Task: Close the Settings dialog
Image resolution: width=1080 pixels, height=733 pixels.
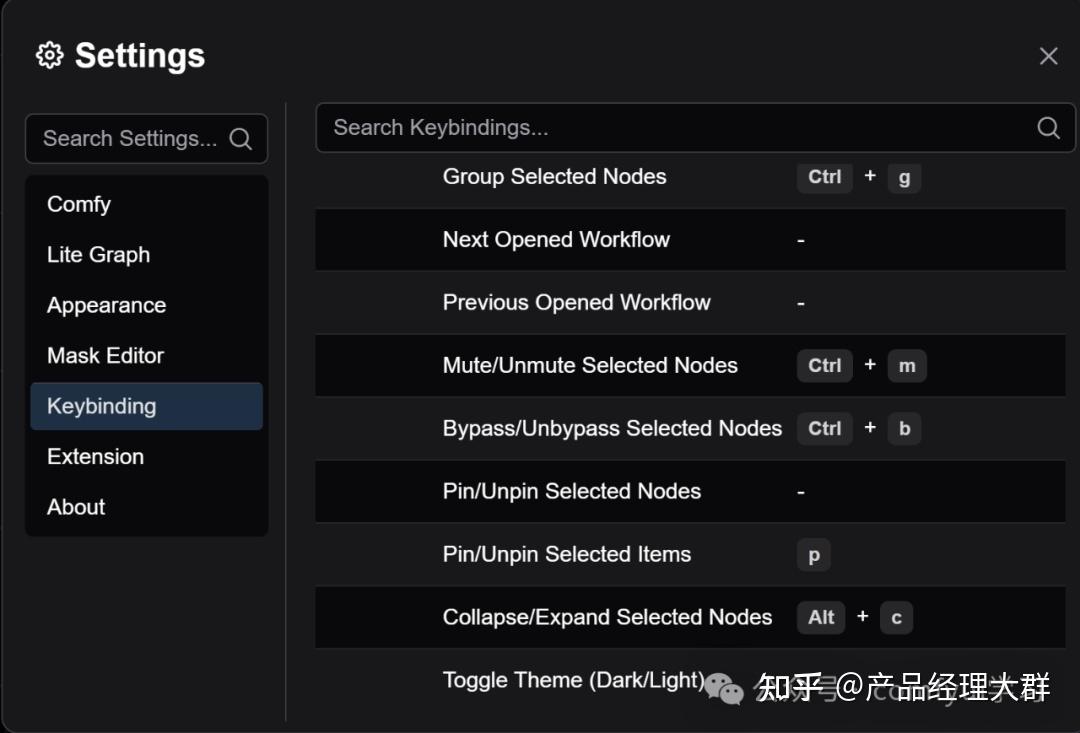Action: click(x=1048, y=56)
